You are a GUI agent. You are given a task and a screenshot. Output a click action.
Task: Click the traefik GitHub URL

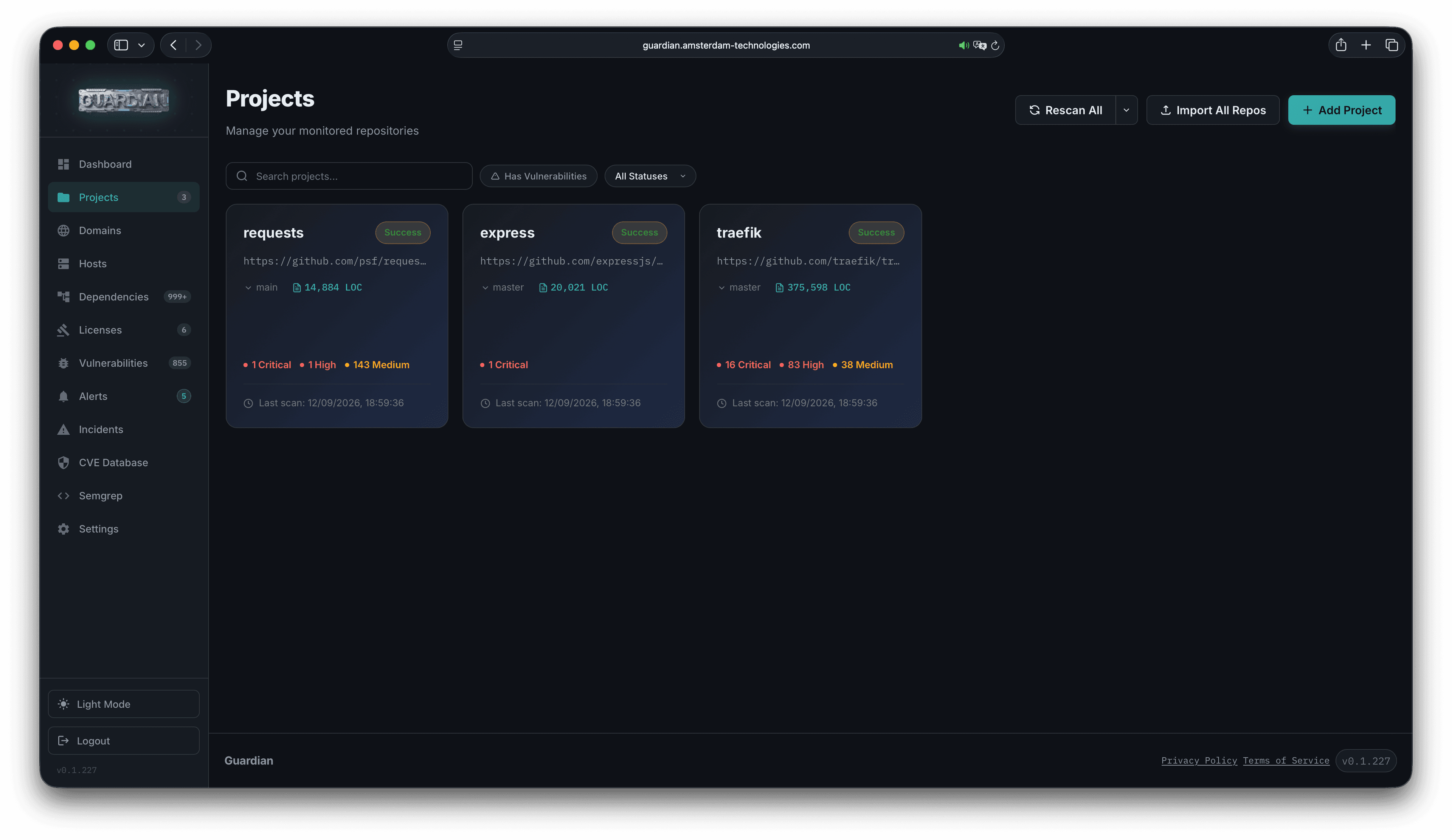pyautogui.click(x=808, y=261)
